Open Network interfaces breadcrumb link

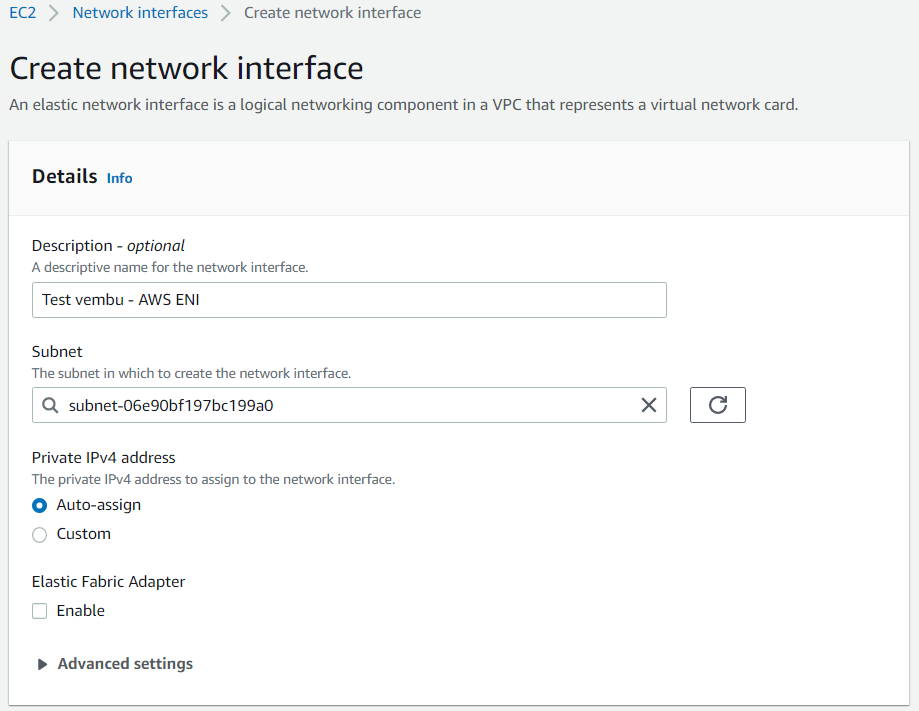click(x=140, y=12)
